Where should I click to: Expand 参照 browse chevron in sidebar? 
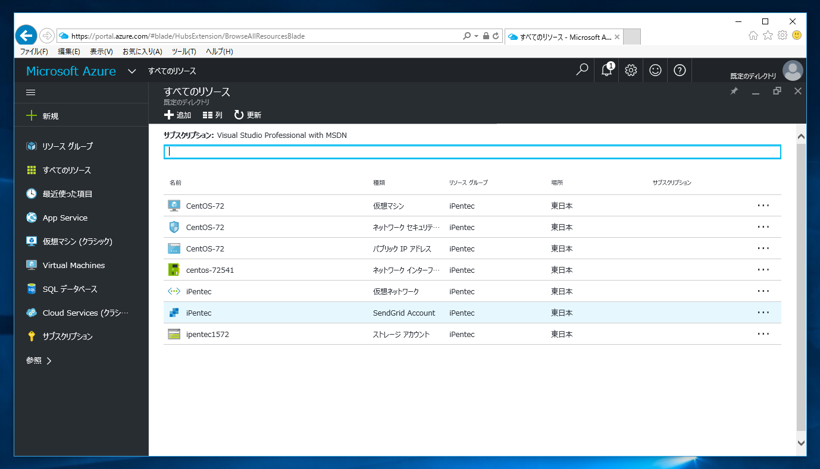[x=49, y=360]
